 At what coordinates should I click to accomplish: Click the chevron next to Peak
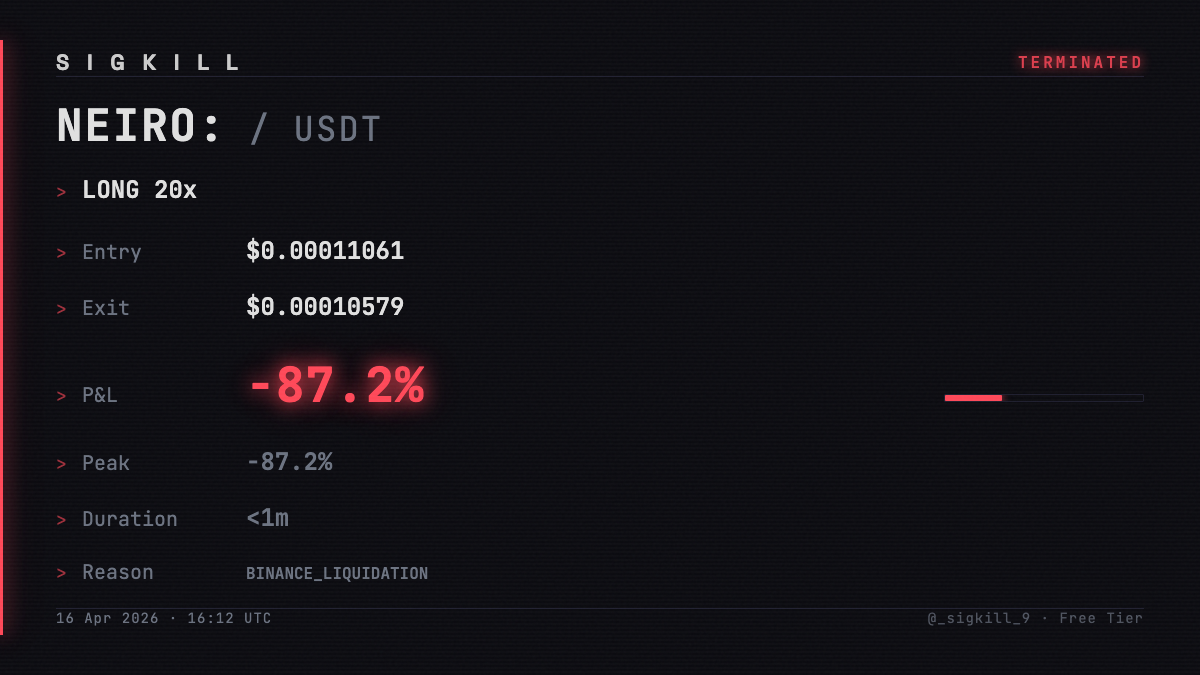coord(62,464)
